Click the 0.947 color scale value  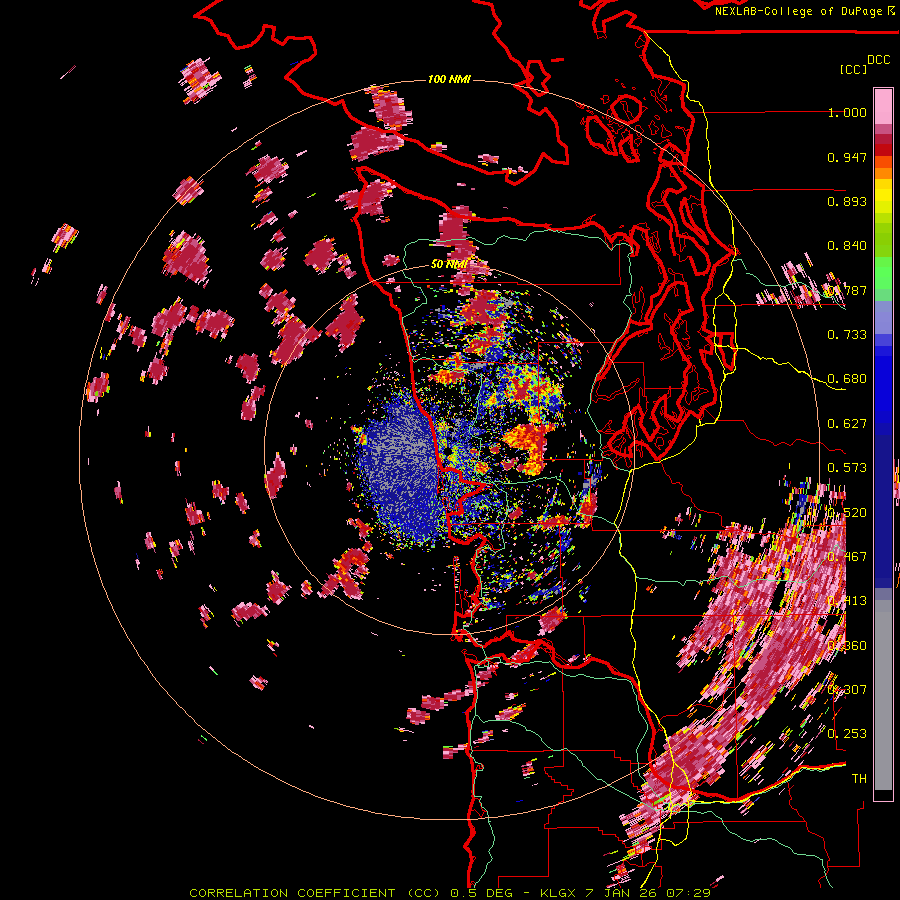847,157
